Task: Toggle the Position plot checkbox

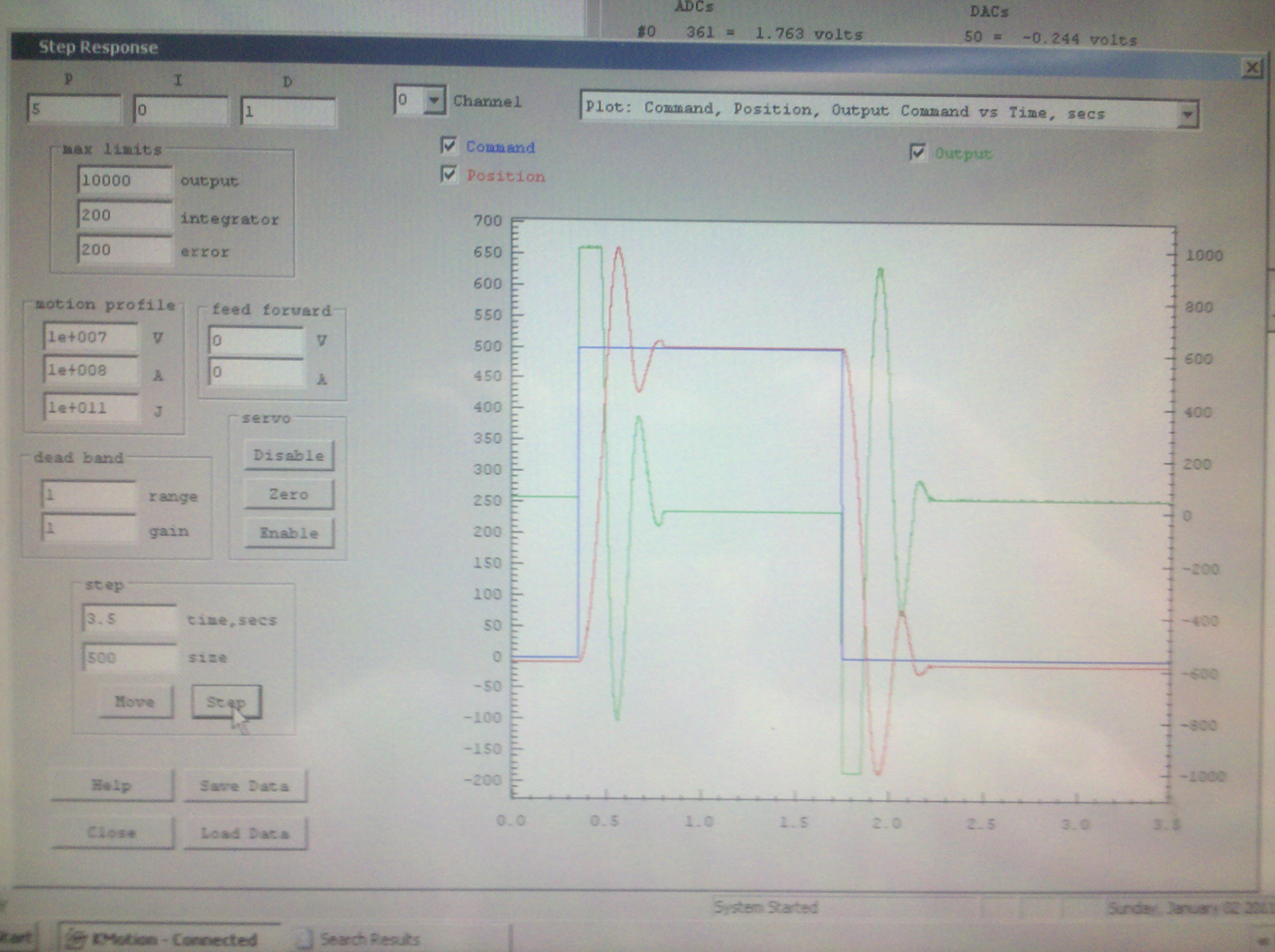Action: click(449, 174)
